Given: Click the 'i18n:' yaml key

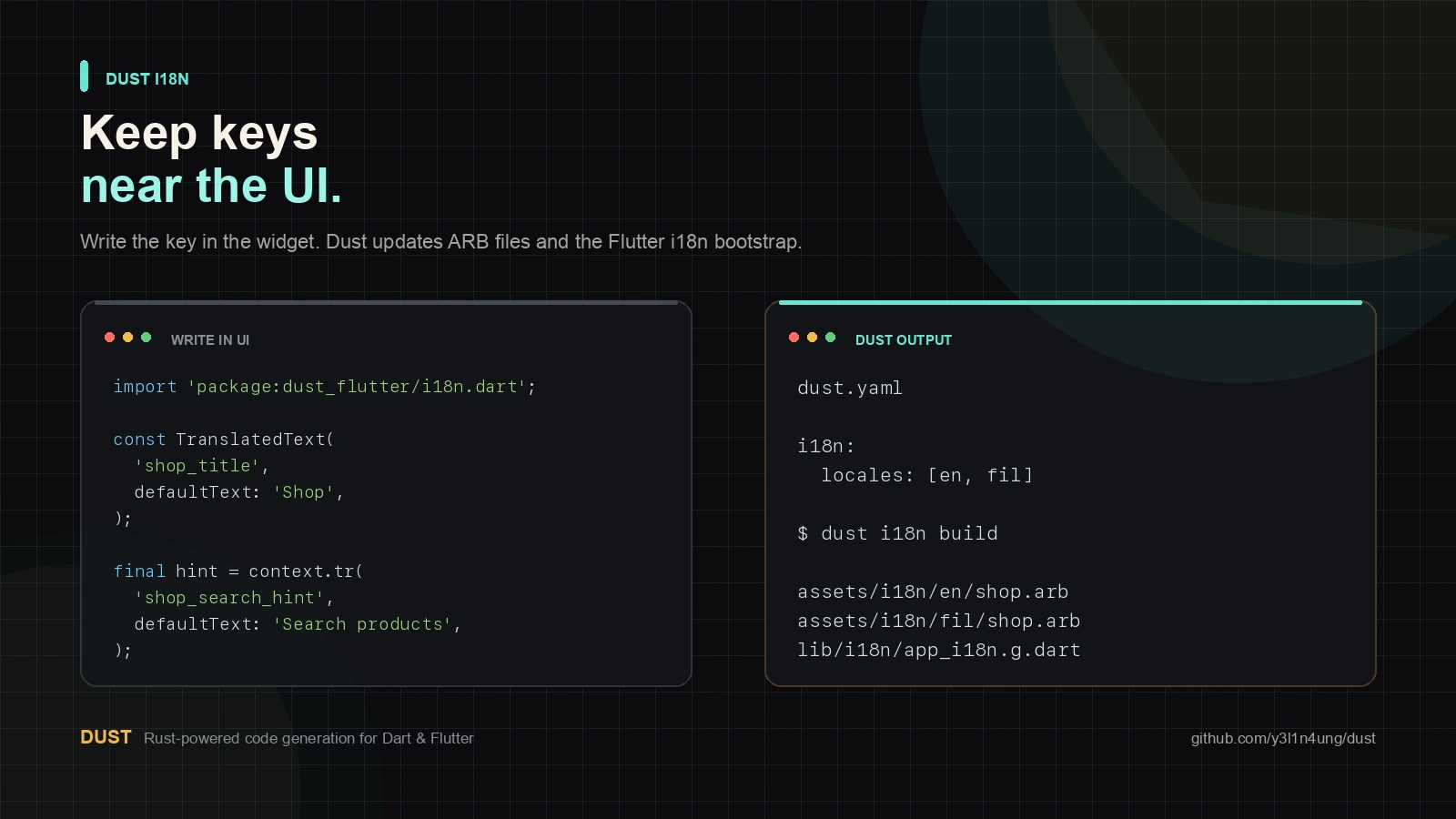Looking at the screenshot, I should (826, 446).
